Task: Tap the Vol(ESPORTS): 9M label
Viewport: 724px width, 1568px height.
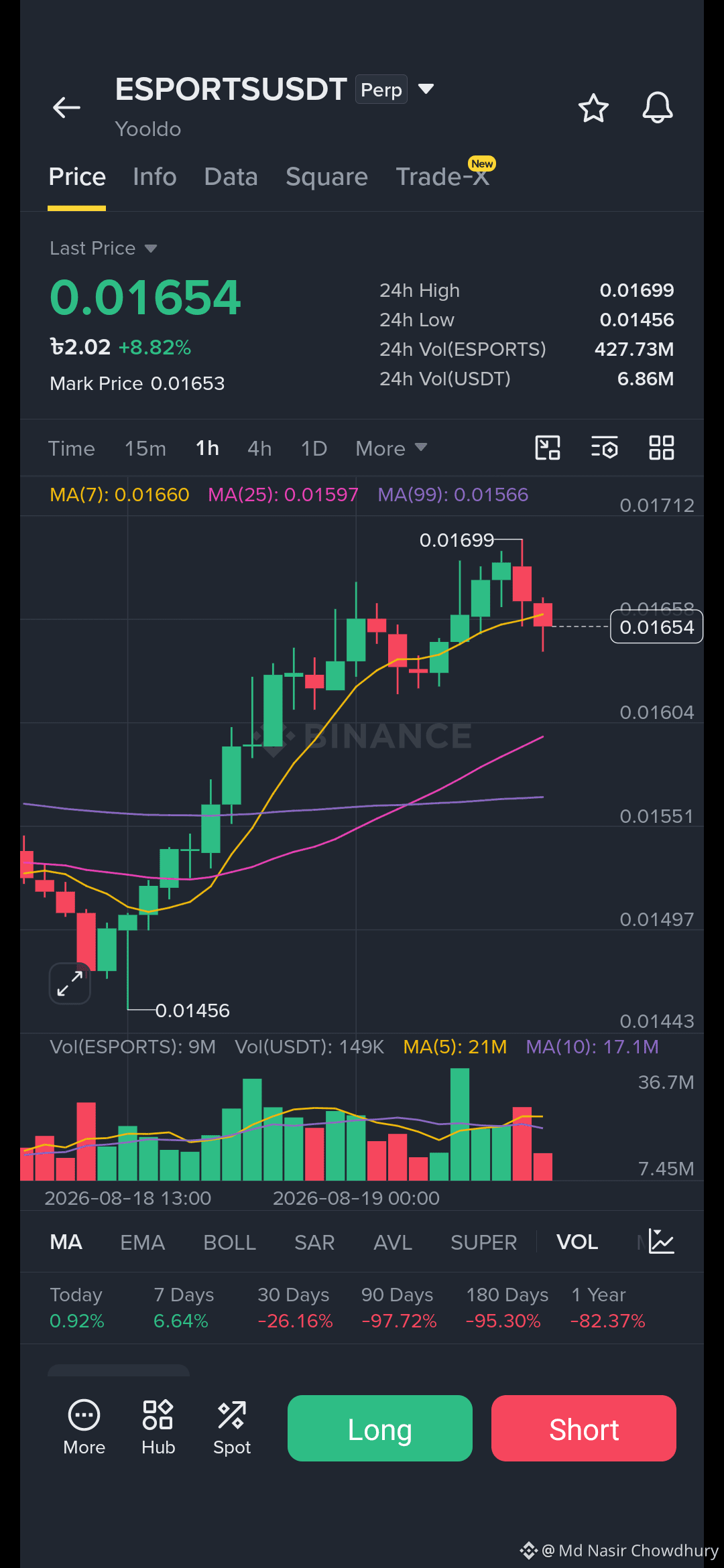Action: pyautogui.click(x=133, y=1047)
